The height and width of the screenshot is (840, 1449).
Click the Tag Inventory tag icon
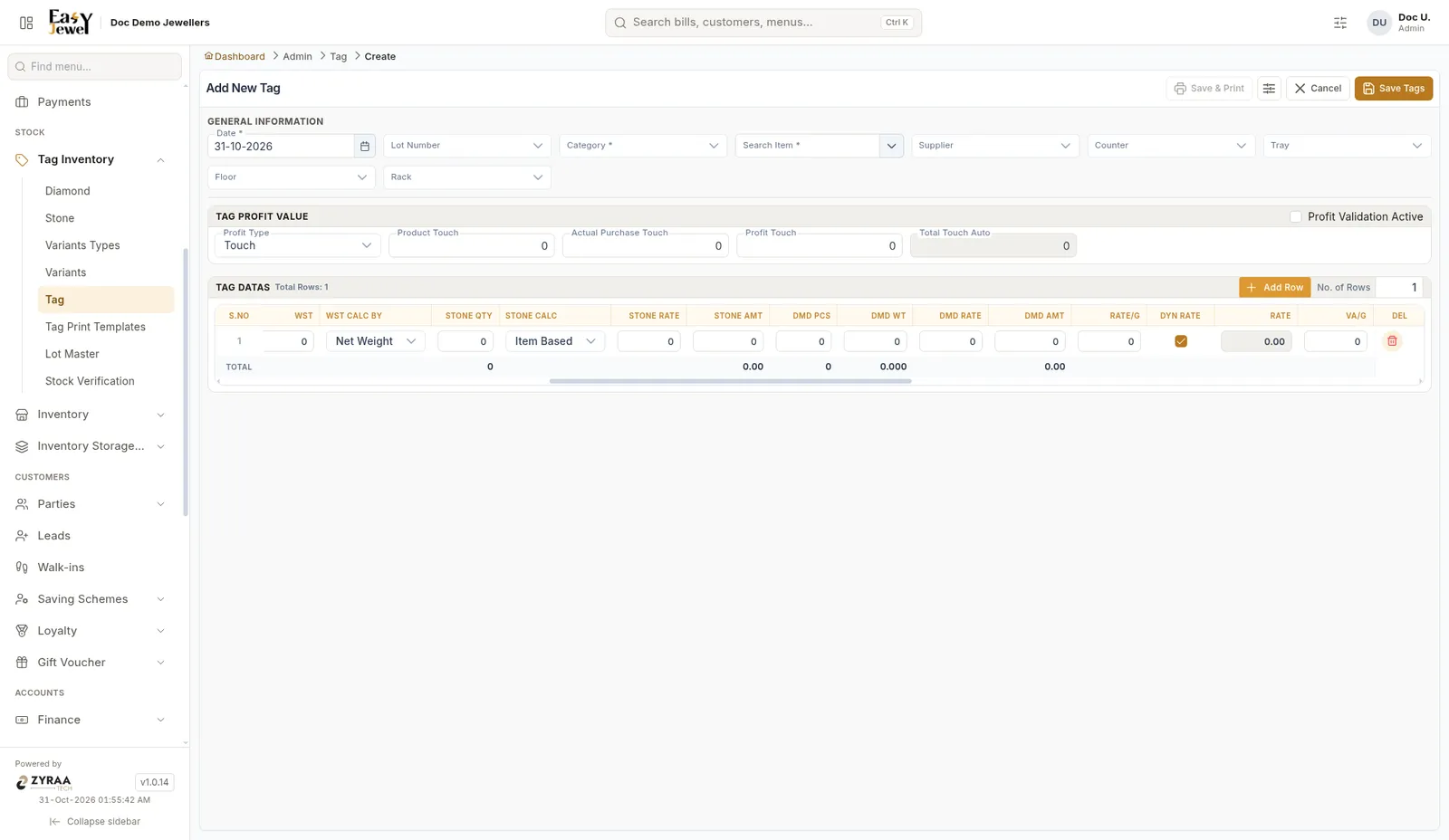22,159
